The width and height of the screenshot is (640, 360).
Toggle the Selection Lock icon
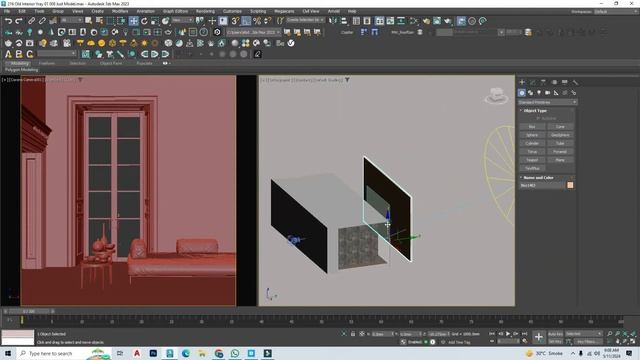point(353,334)
